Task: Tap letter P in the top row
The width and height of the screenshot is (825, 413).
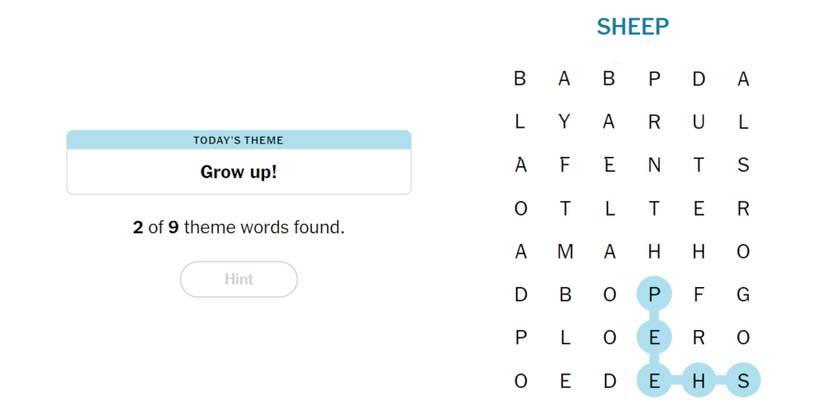Action: click(654, 79)
